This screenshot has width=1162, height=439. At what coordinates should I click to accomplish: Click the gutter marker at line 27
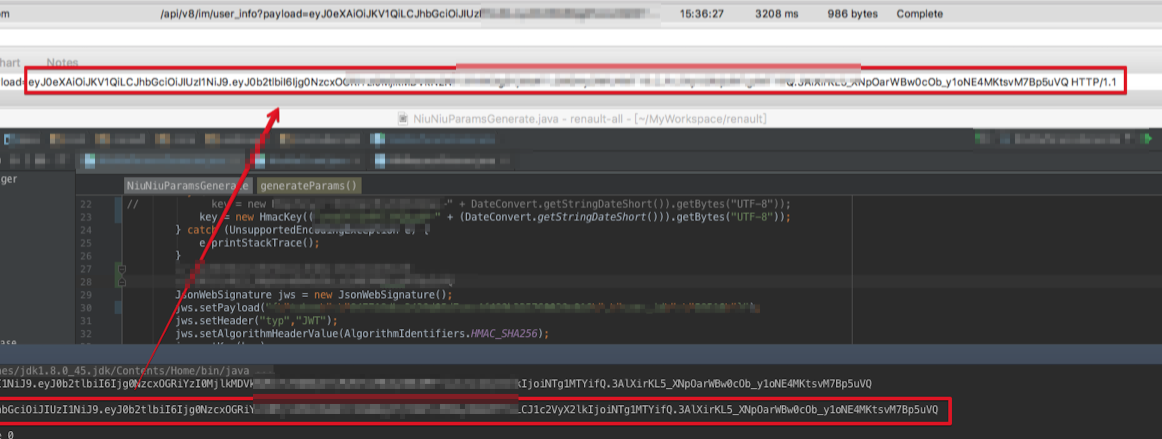coord(122,268)
